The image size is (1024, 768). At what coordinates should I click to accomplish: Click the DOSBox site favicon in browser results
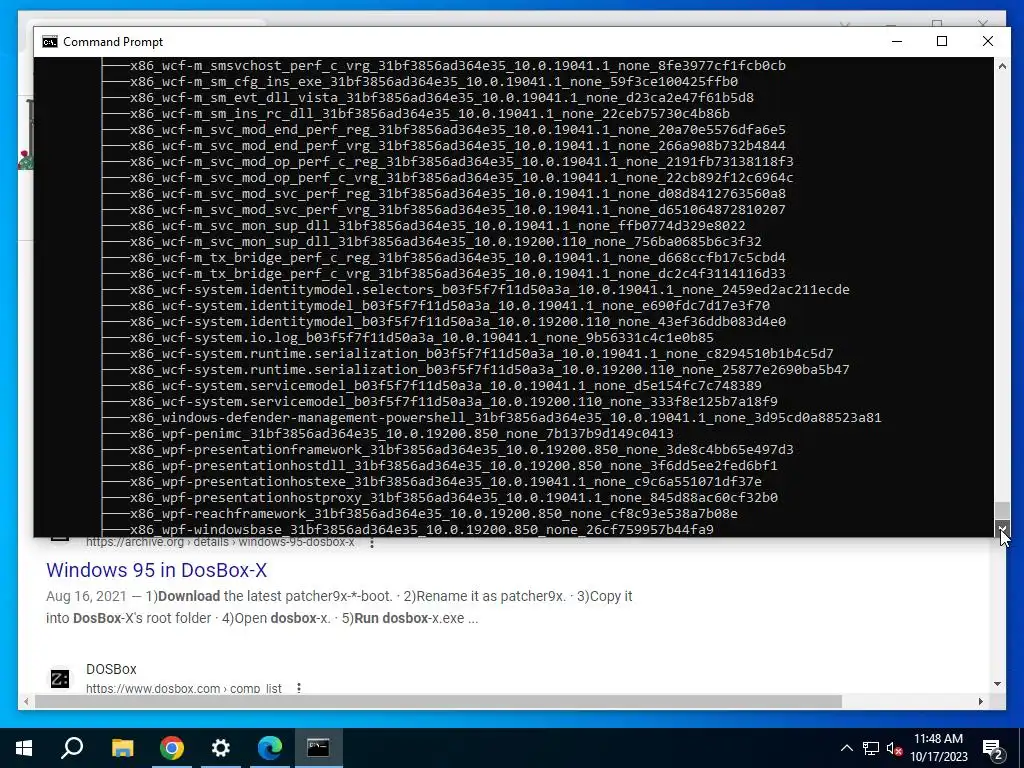tap(59, 679)
